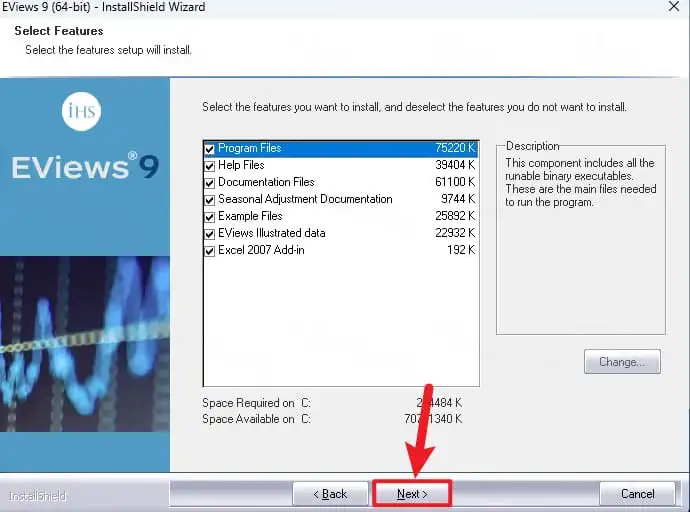This screenshot has height=512, width=690.
Task: Click the IHS logo circle
Action: coord(81,111)
